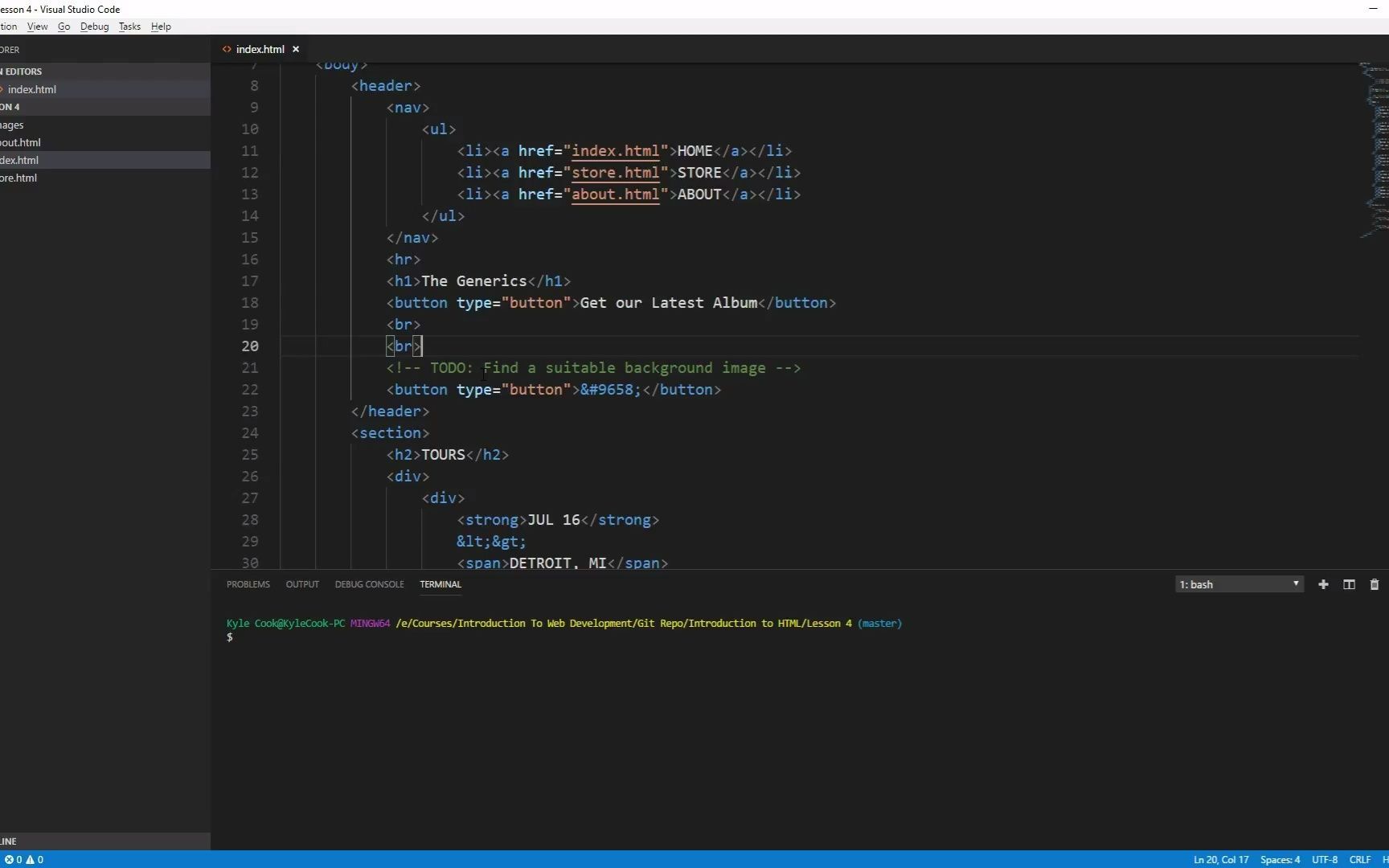1389x868 pixels.
Task: Open the about.html file in explorer
Action: pyautogui.click(x=105, y=142)
